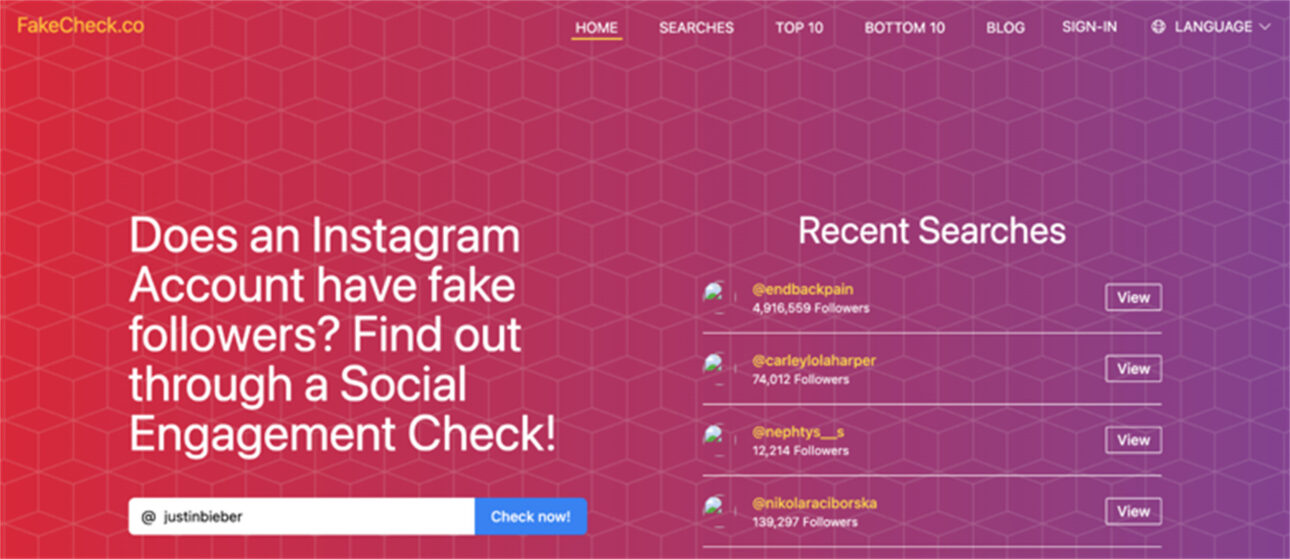Image resolution: width=1290 pixels, height=559 pixels.
Task: View the @endbackpain search result
Action: tap(1133, 297)
